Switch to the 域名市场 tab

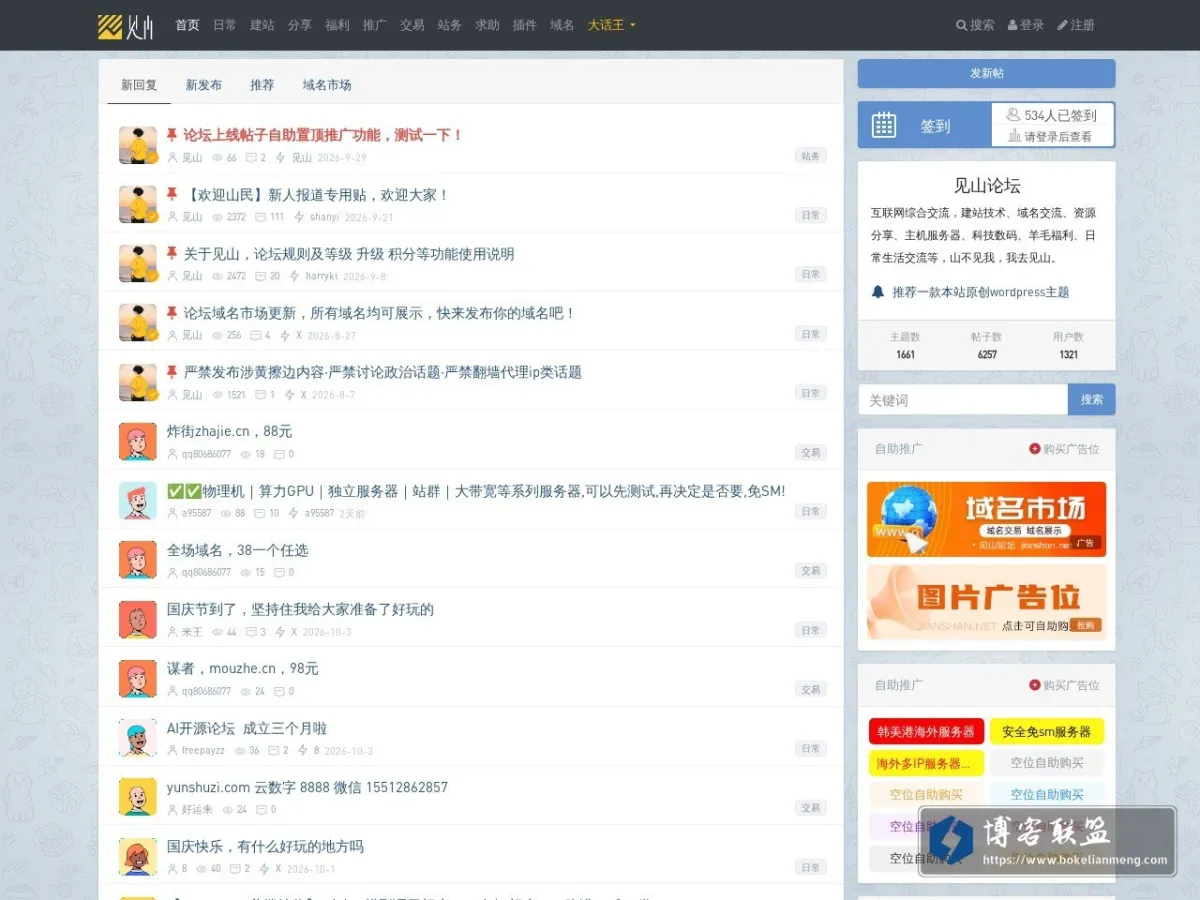coord(327,85)
